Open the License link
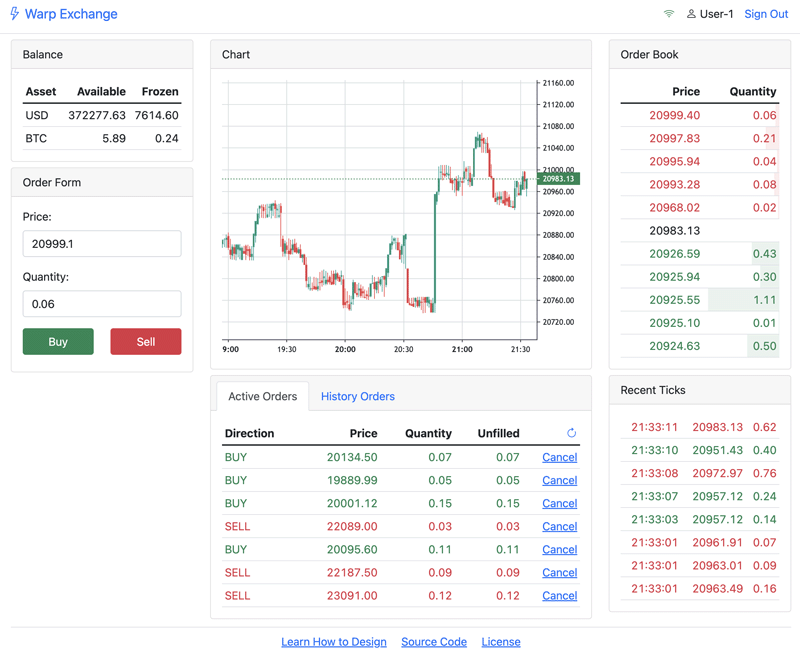 [x=501, y=642]
